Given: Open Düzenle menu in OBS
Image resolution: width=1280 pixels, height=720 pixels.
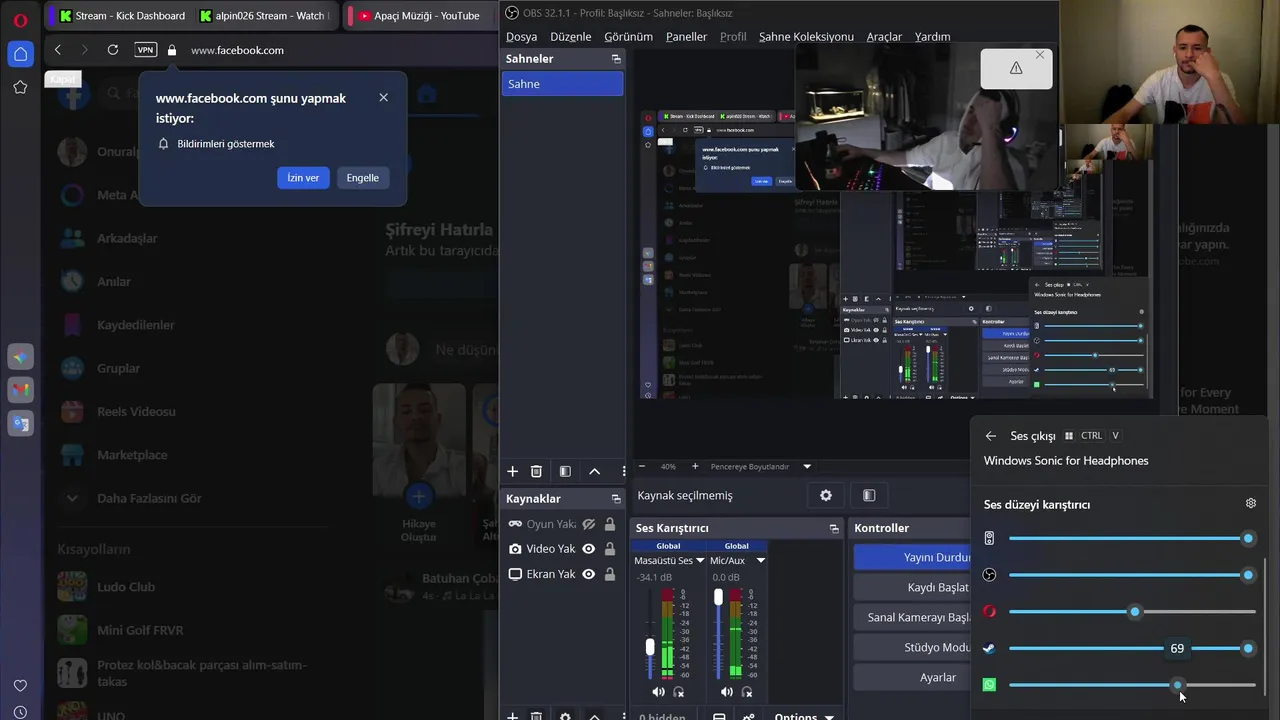Looking at the screenshot, I should click(x=571, y=37).
